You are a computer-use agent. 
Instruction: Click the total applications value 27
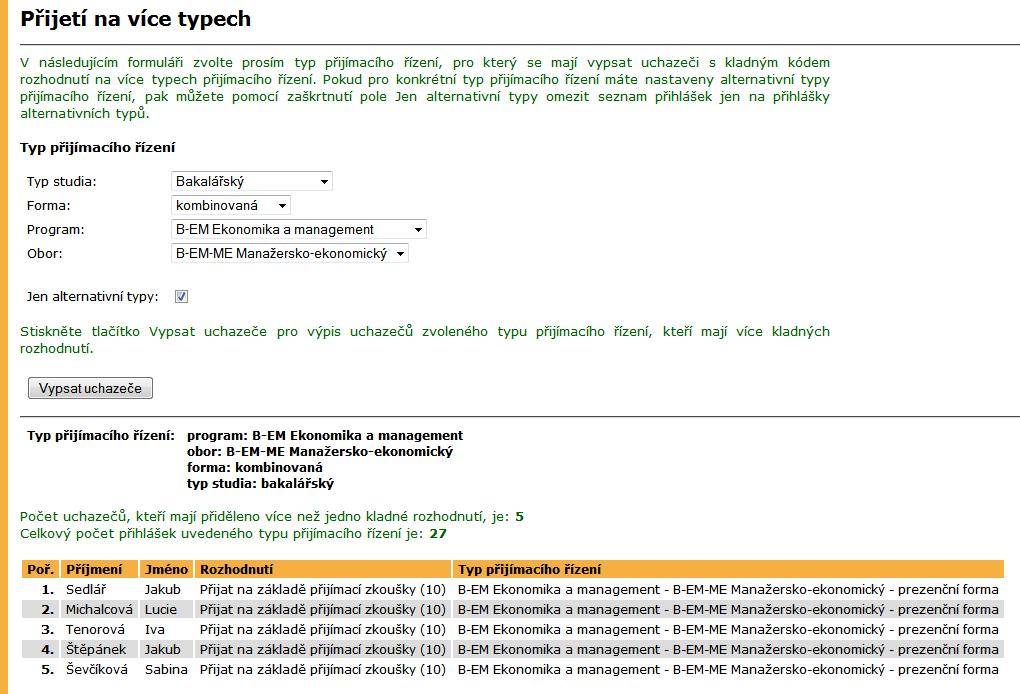click(438, 533)
